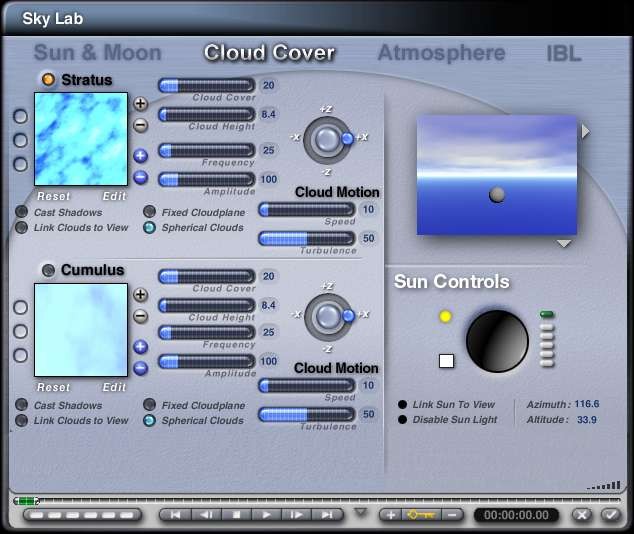Switch to the Sun & Moon tab
The width and height of the screenshot is (634, 534).
pyautogui.click(x=97, y=54)
